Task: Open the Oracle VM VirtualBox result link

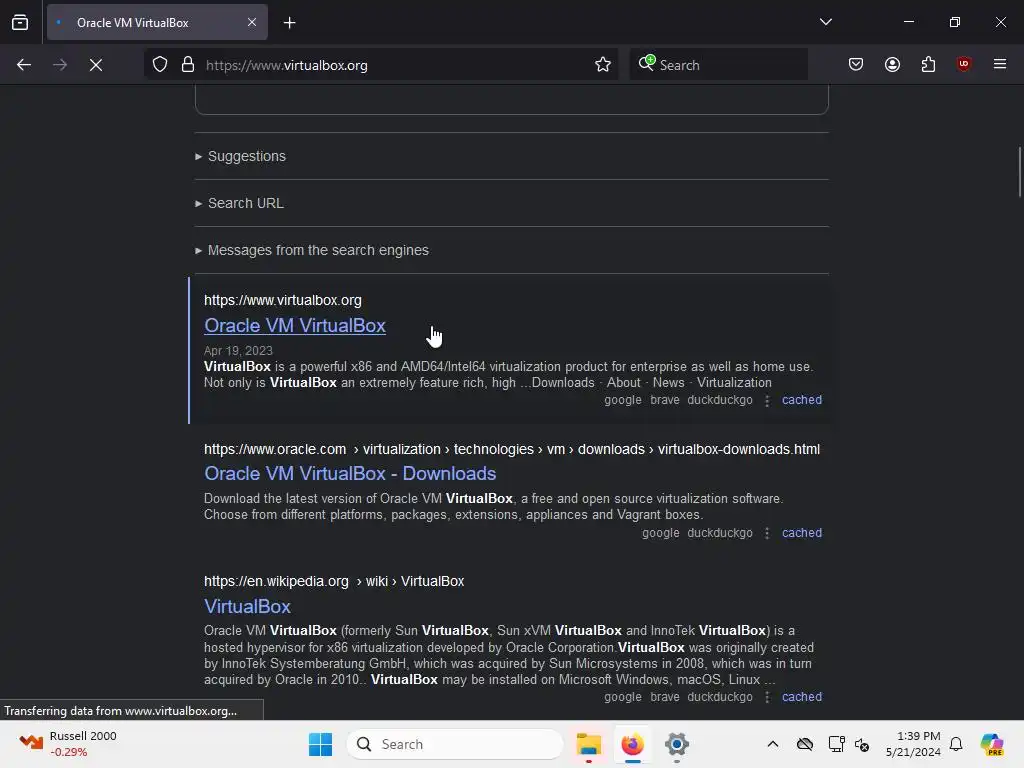Action: pos(295,325)
